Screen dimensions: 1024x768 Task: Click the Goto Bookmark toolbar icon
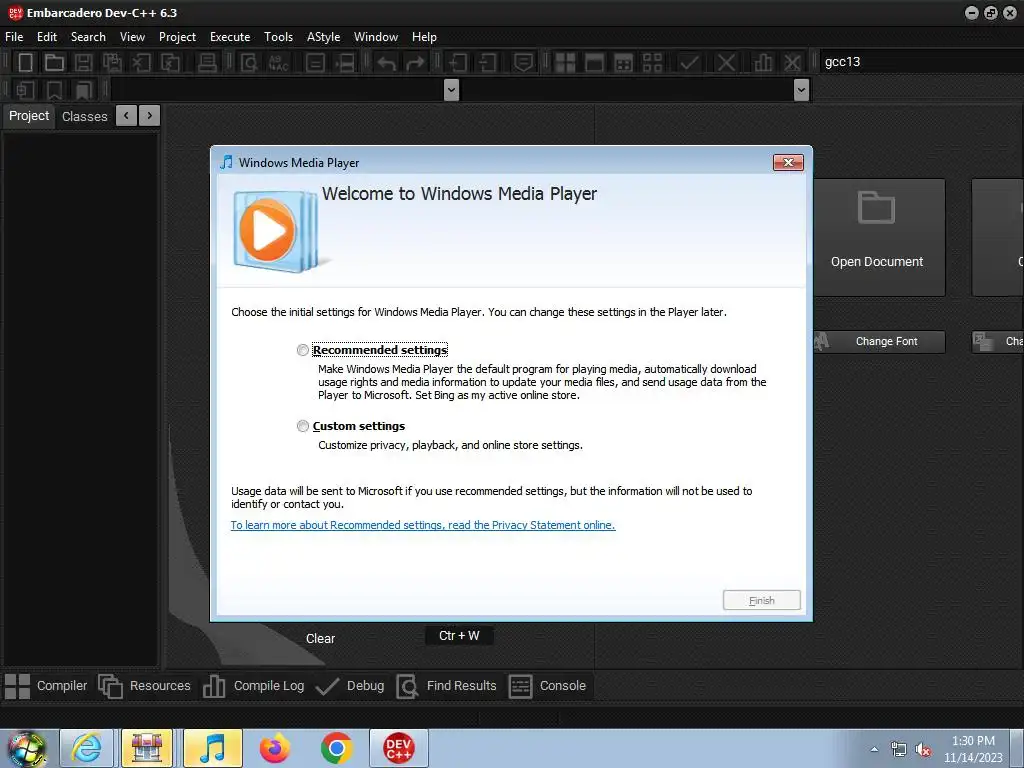[x=83, y=89]
